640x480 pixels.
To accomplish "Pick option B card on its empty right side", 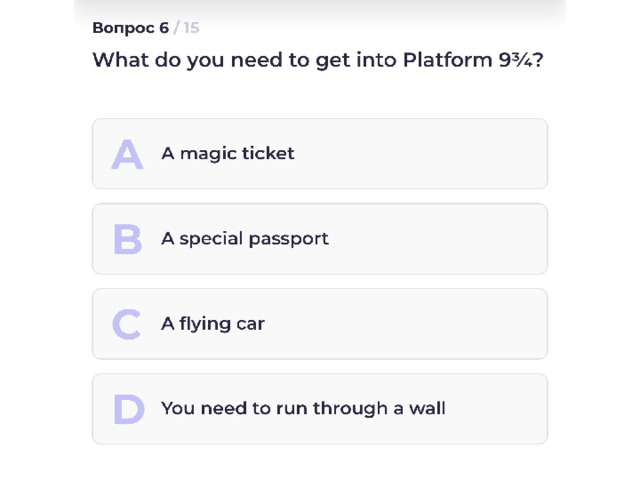I will (x=437, y=239).
